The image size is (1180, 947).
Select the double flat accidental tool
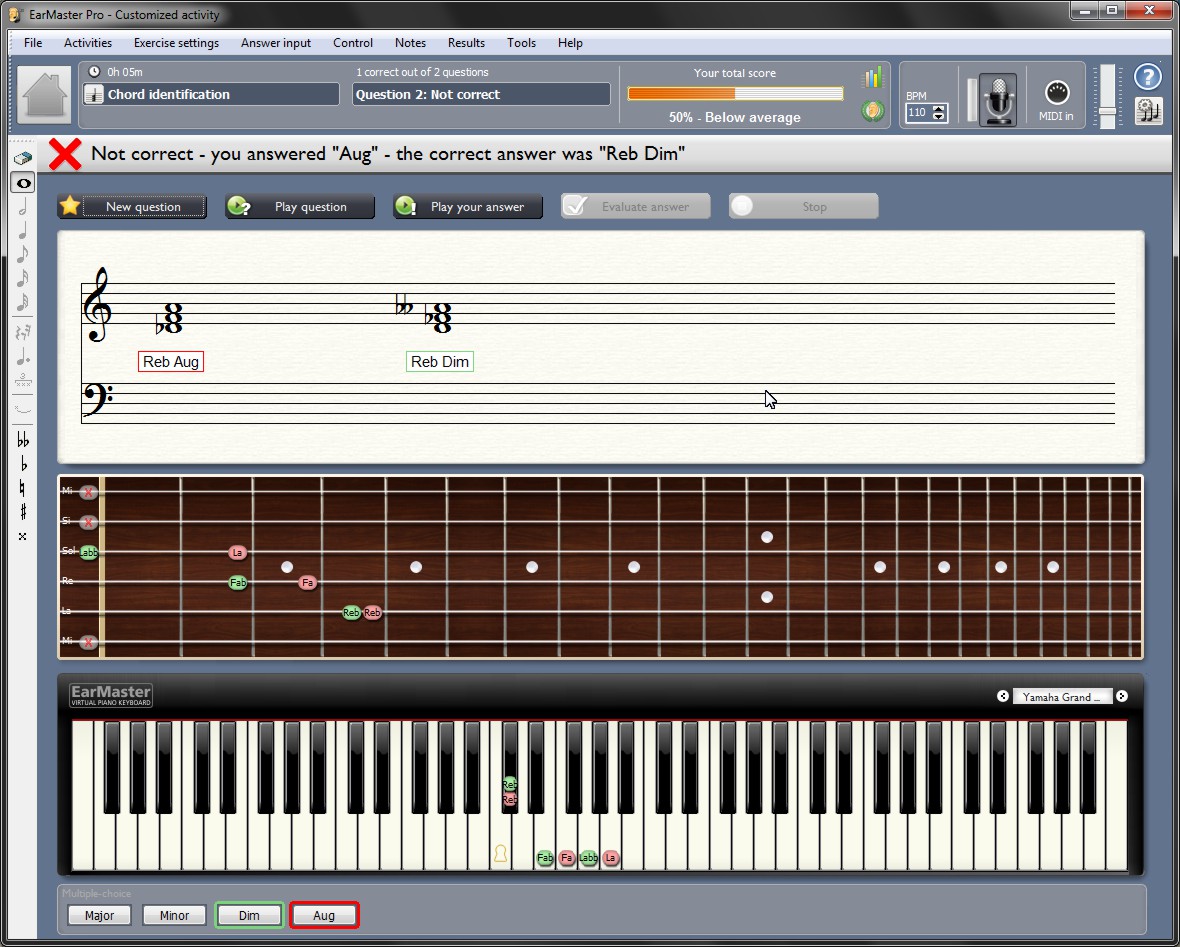(x=22, y=440)
